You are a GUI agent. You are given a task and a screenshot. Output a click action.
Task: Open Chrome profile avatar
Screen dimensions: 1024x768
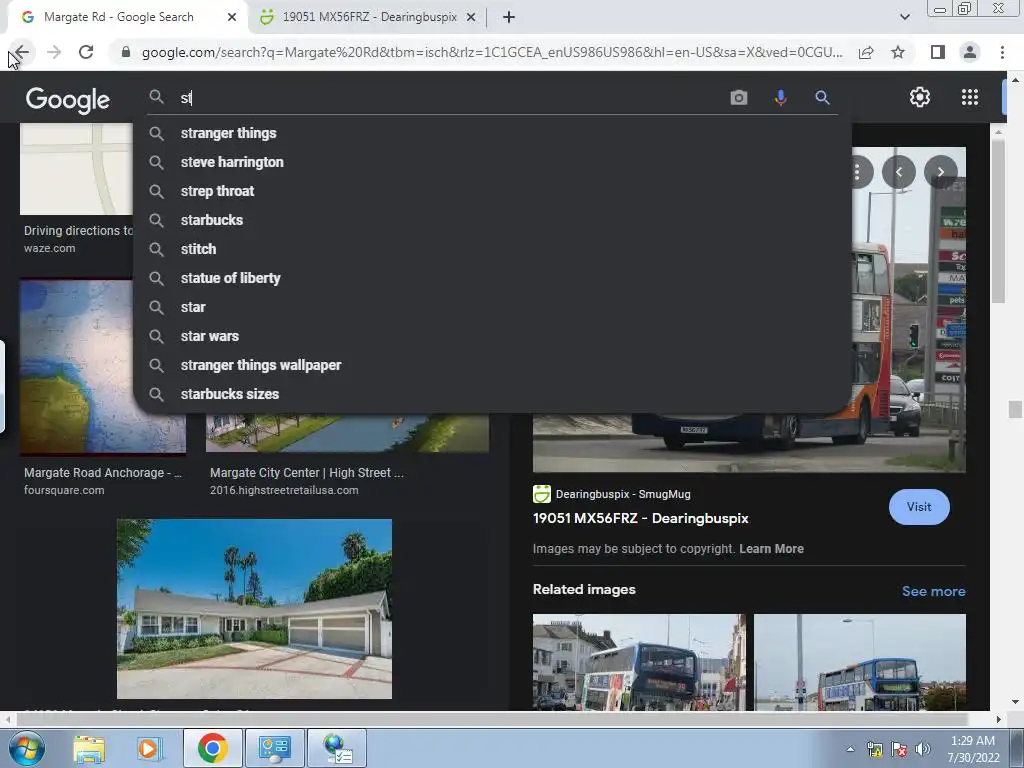point(970,52)
